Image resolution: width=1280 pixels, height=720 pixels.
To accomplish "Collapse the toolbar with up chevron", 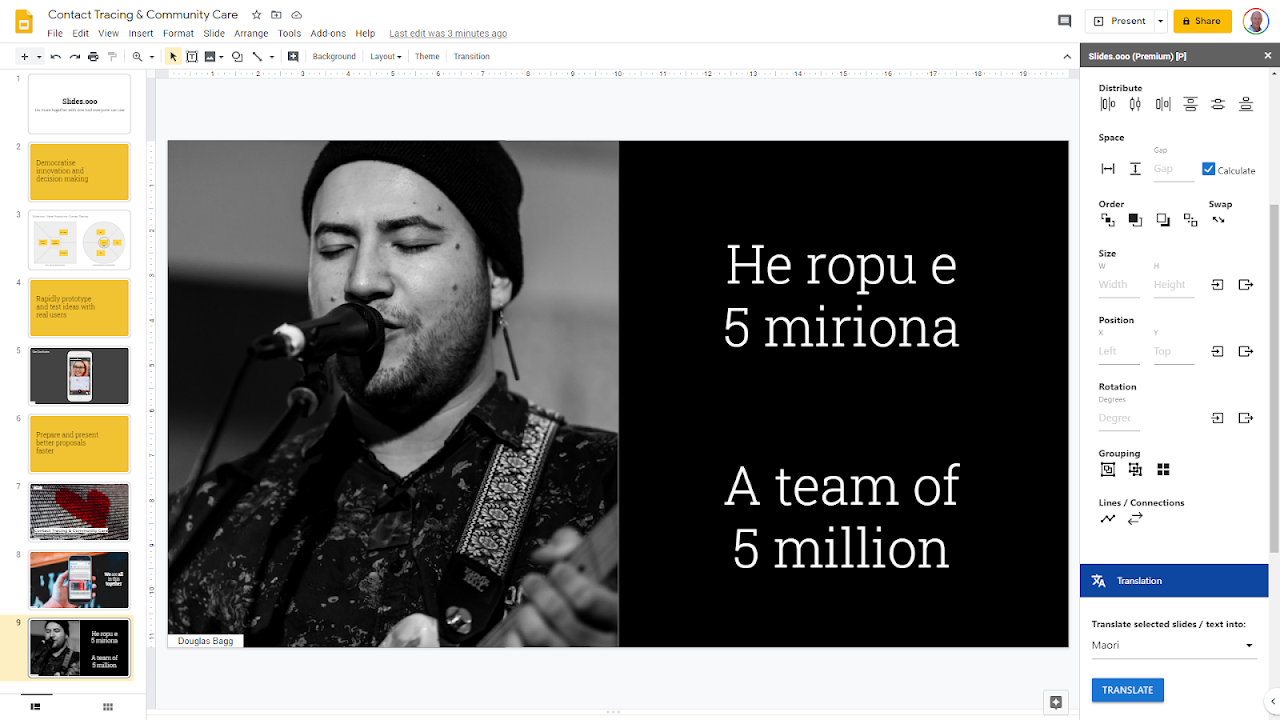I will click(1067, 57).
